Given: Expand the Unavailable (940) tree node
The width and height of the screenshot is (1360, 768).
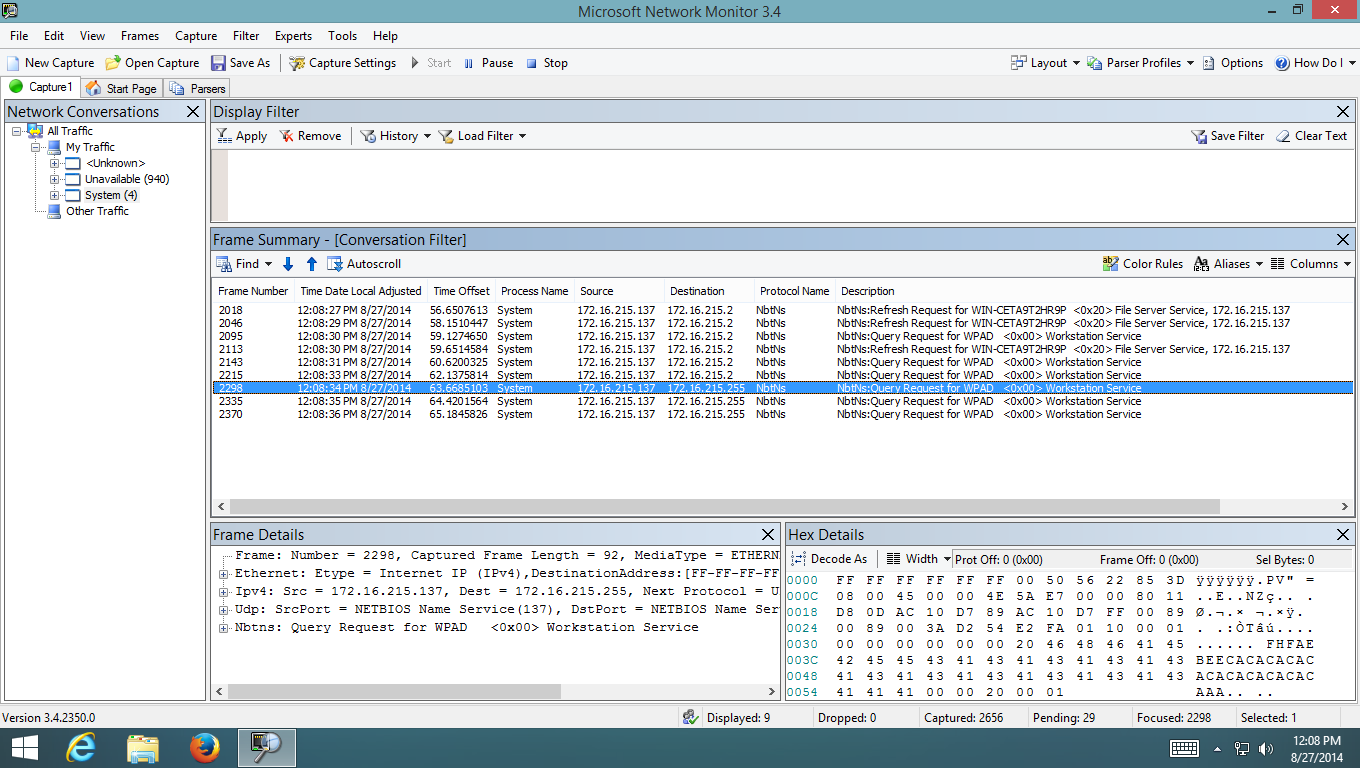Looking at the screenshot, I should click(x=55, y=180).
